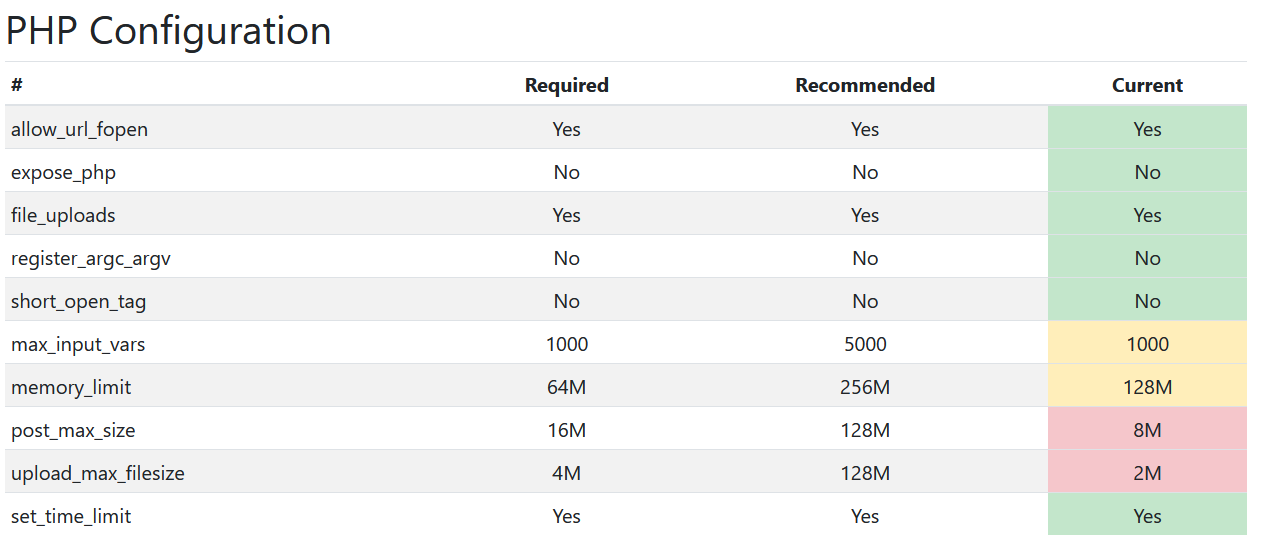Image resolution: width=1285 pixels, height=552 pixels.
Task: Click the file_uploads setting name
Action: click(x=63, y=216)
